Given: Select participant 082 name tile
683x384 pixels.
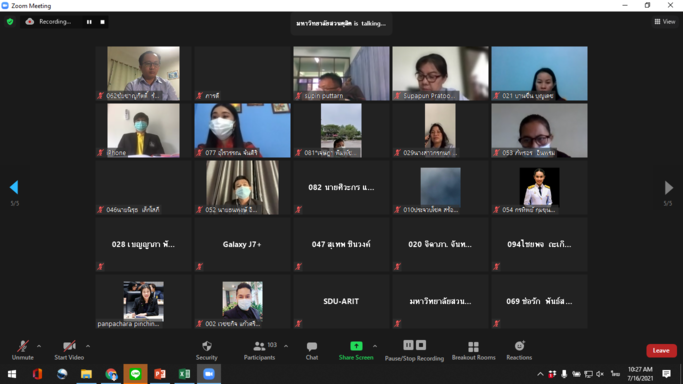Looking at the screenshot, I should click(341, 187).
